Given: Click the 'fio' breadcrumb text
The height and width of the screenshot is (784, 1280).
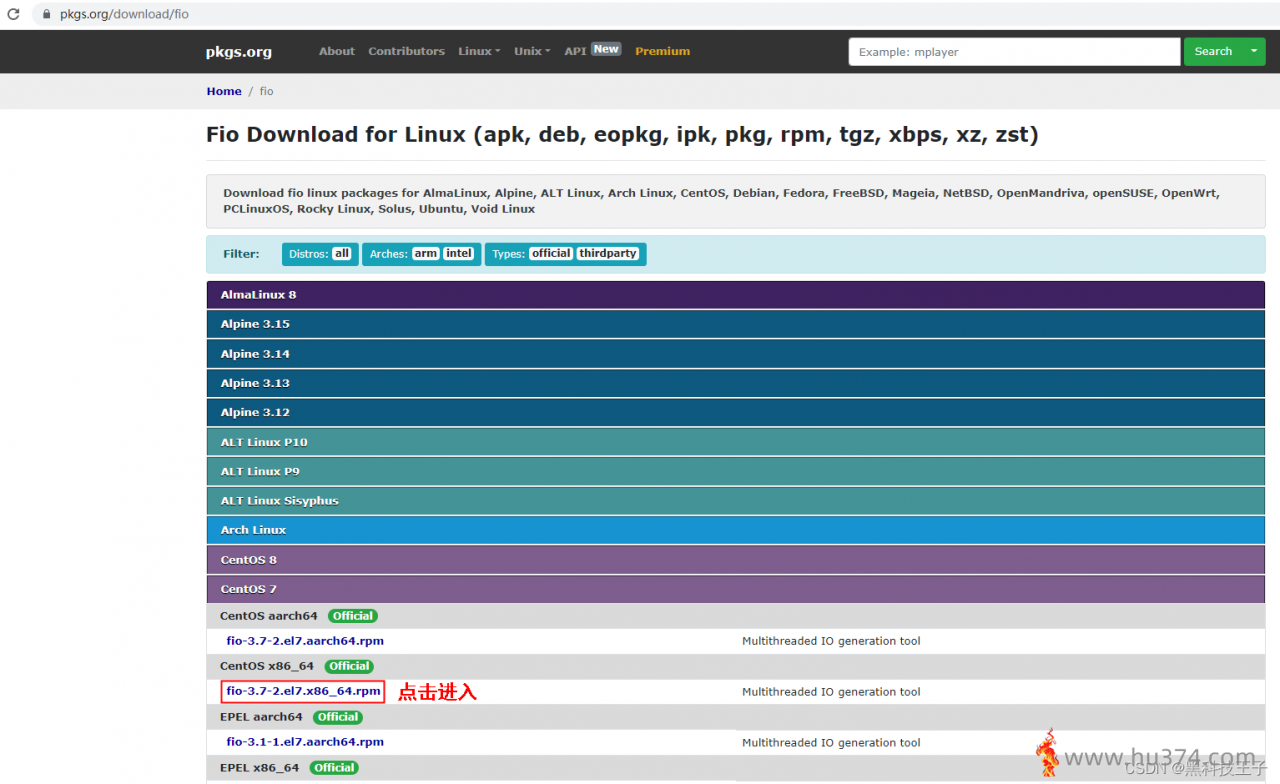Looking at the screenshot, I should tap(266, 91).
